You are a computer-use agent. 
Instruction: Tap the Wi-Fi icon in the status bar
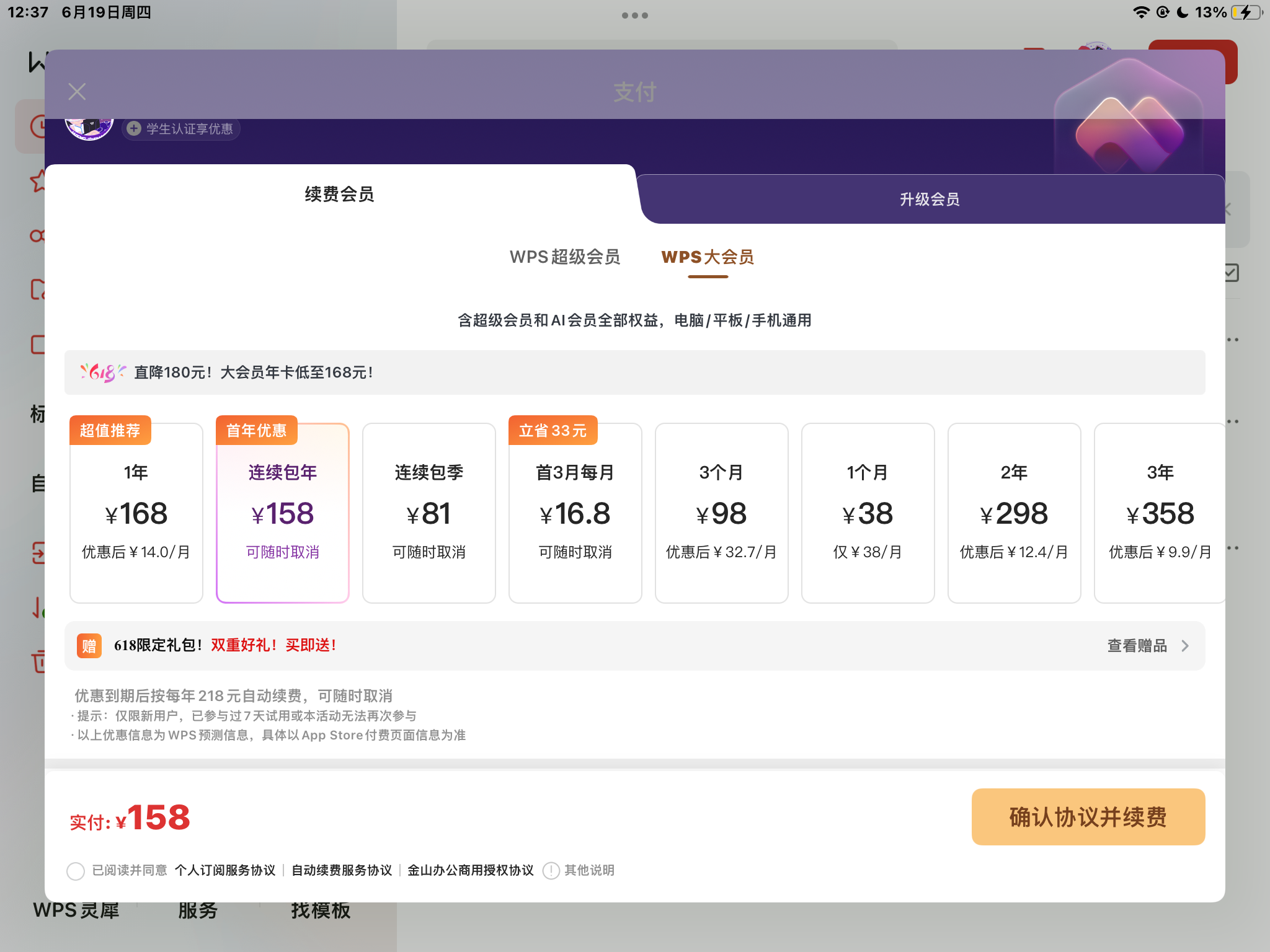(x=1141, y=12)
